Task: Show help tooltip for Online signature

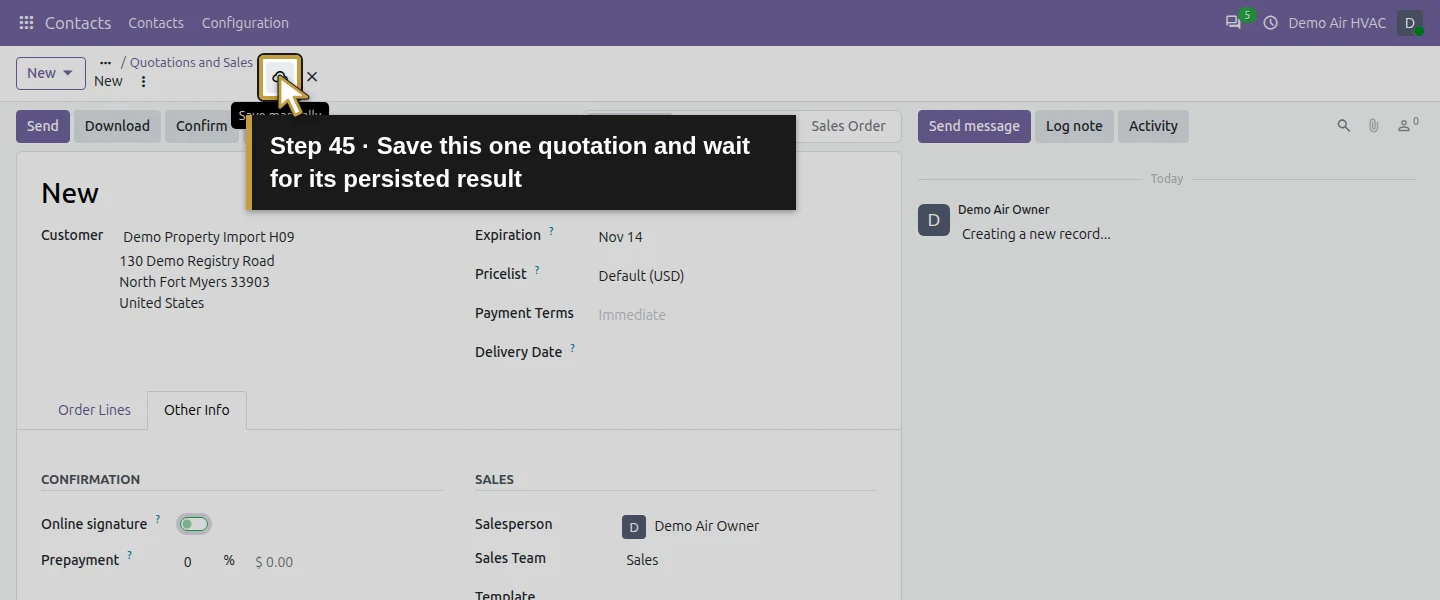Action: coord(158,520)
